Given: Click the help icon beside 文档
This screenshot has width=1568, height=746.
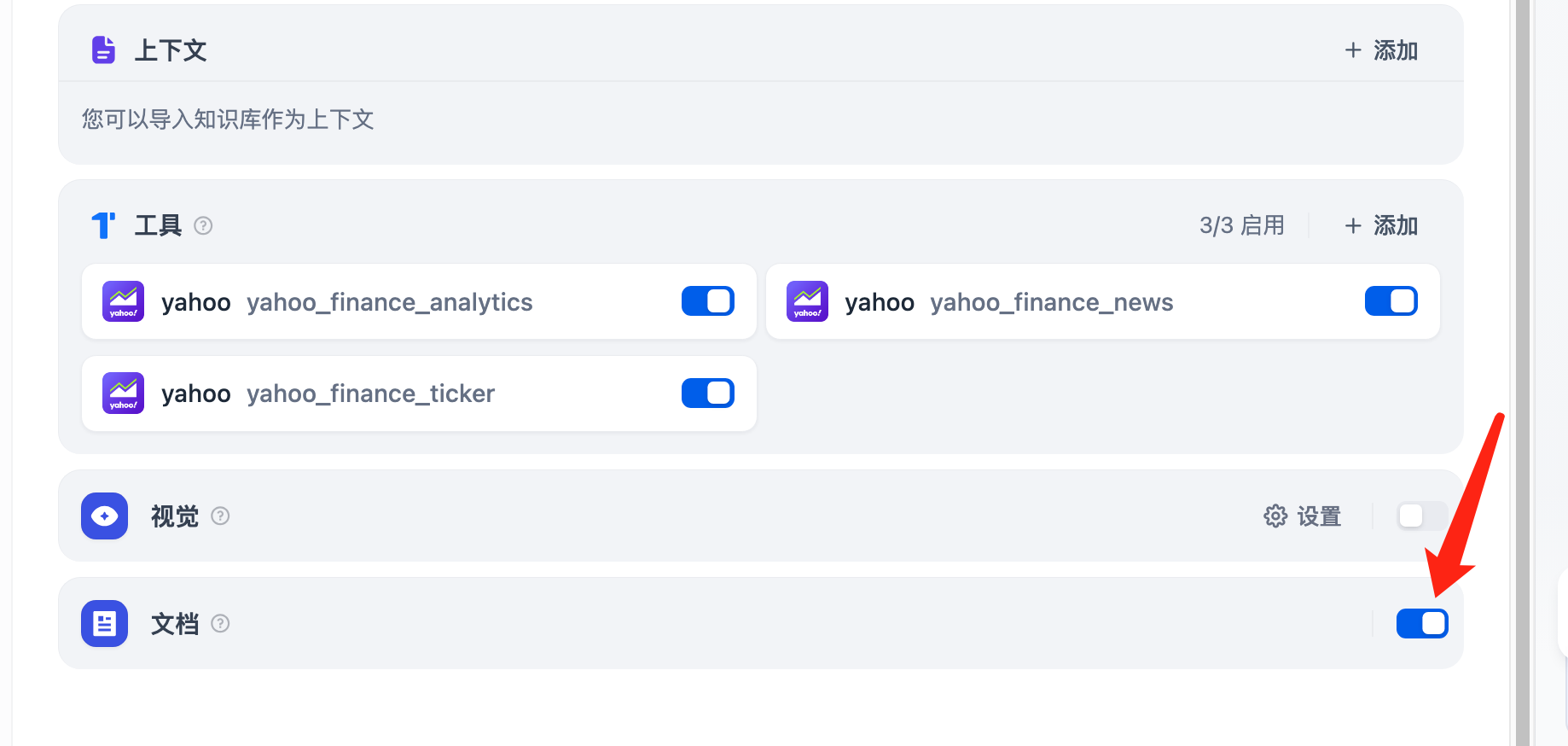Looking at the screenshot, I should pyautogui.click(x=220, y=624).
